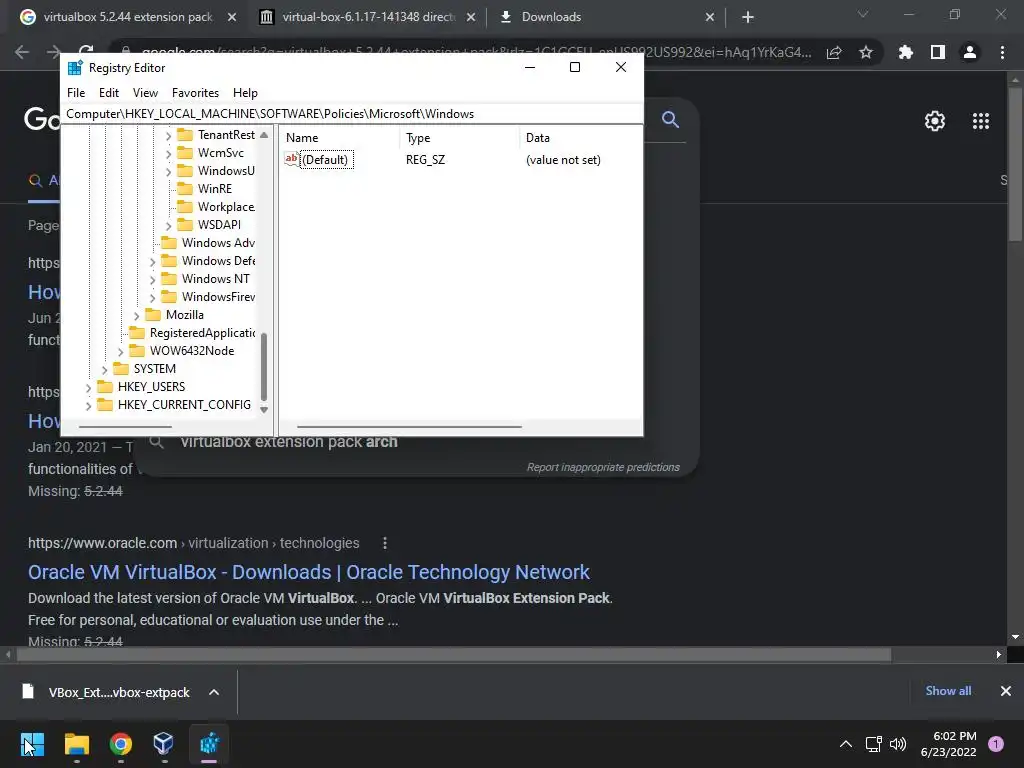The image size is (1024, 768).
Task: Open the Google apps grid
Action: [981, 121]
